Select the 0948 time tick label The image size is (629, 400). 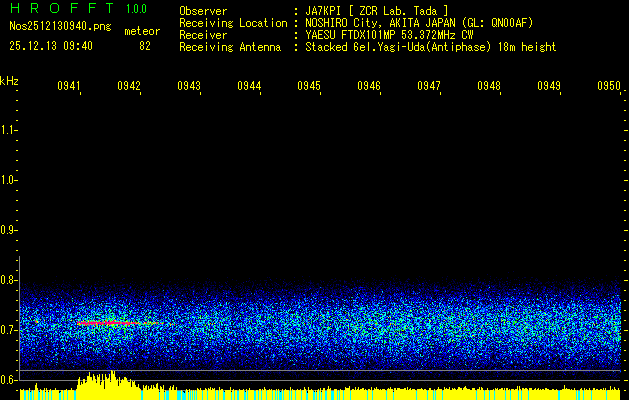[489, 87]
